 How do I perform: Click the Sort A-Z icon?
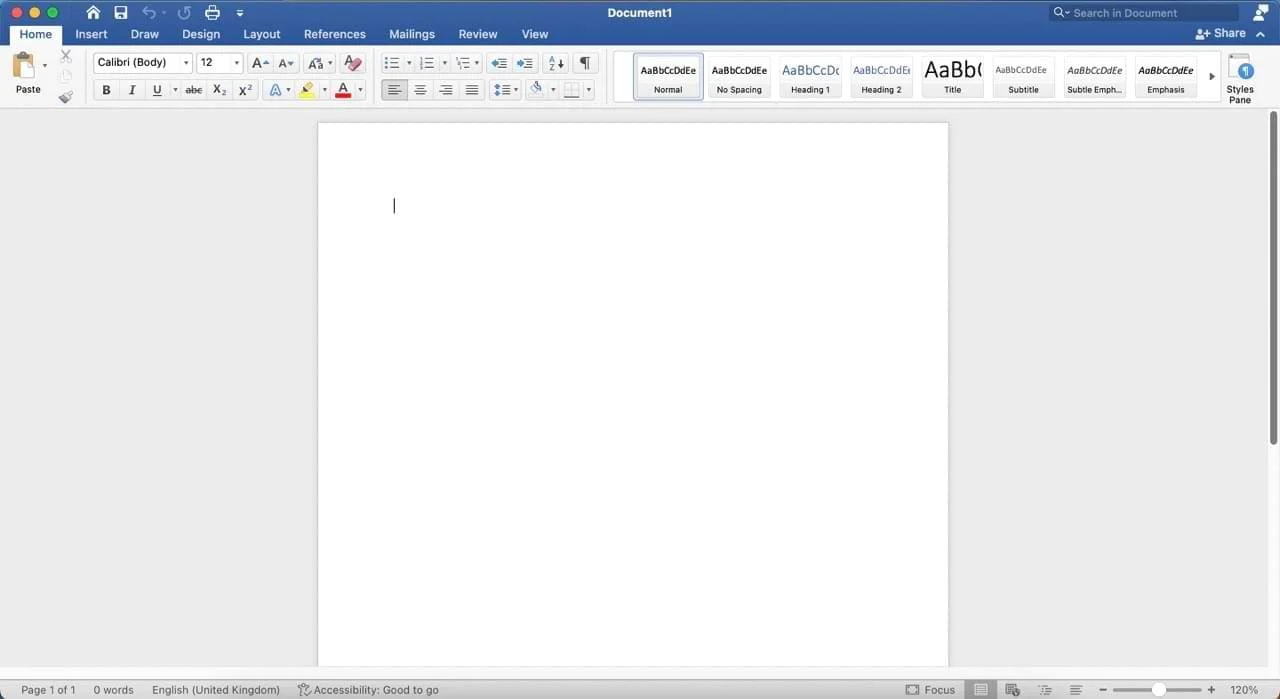555,63
